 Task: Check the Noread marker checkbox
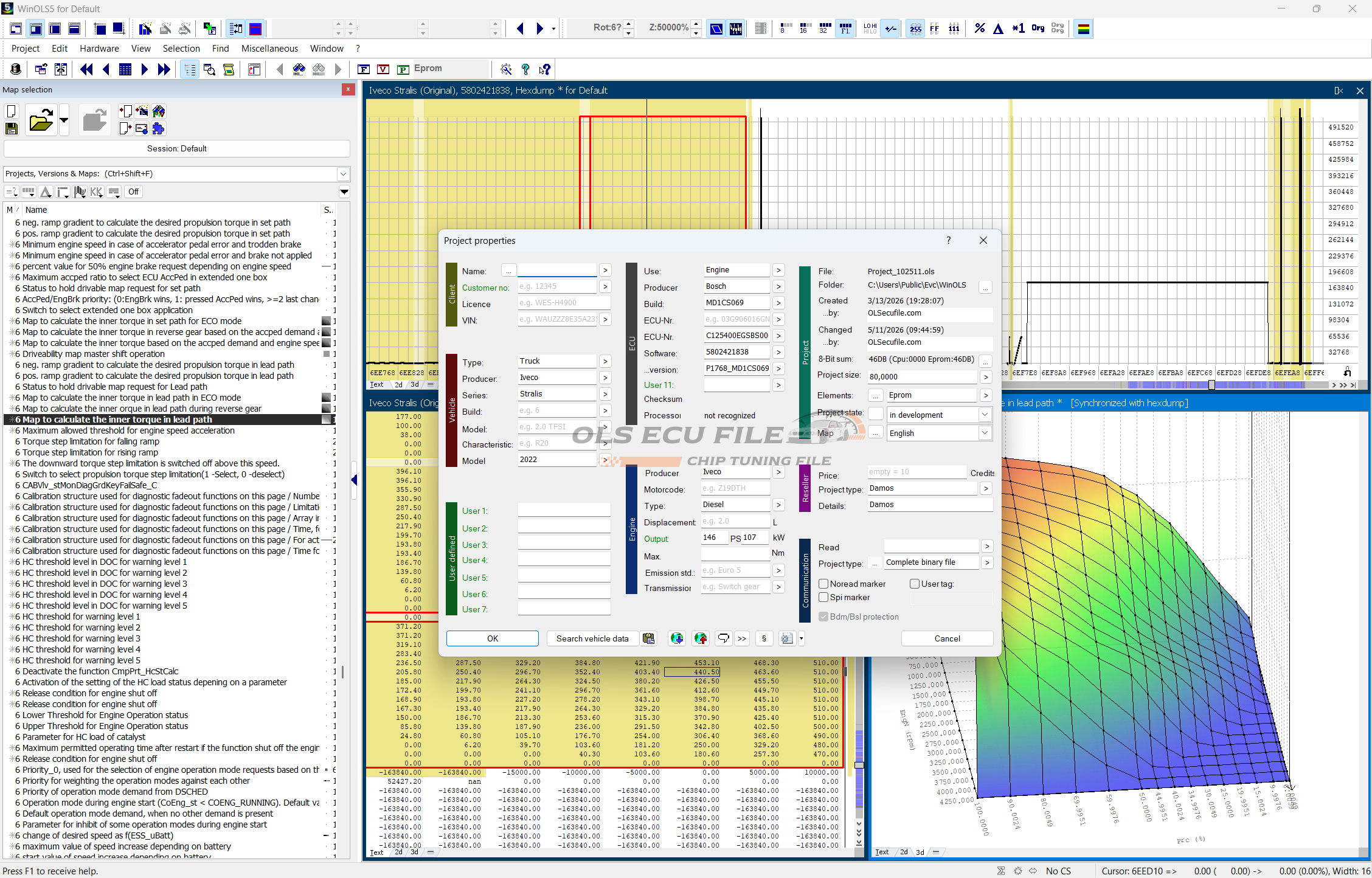tap(823, 584)
